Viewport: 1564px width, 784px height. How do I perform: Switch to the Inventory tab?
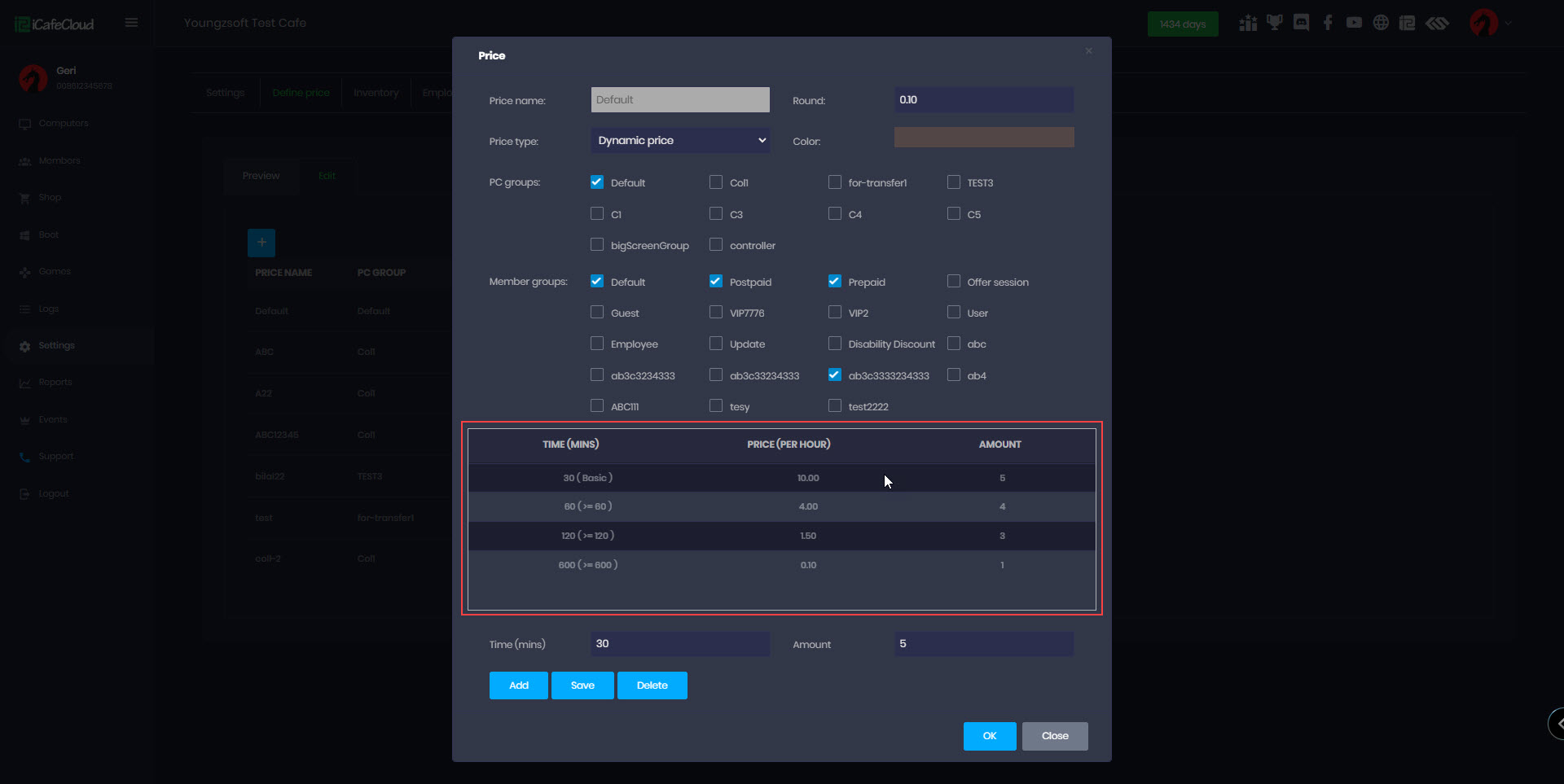(x=376, y=93)
